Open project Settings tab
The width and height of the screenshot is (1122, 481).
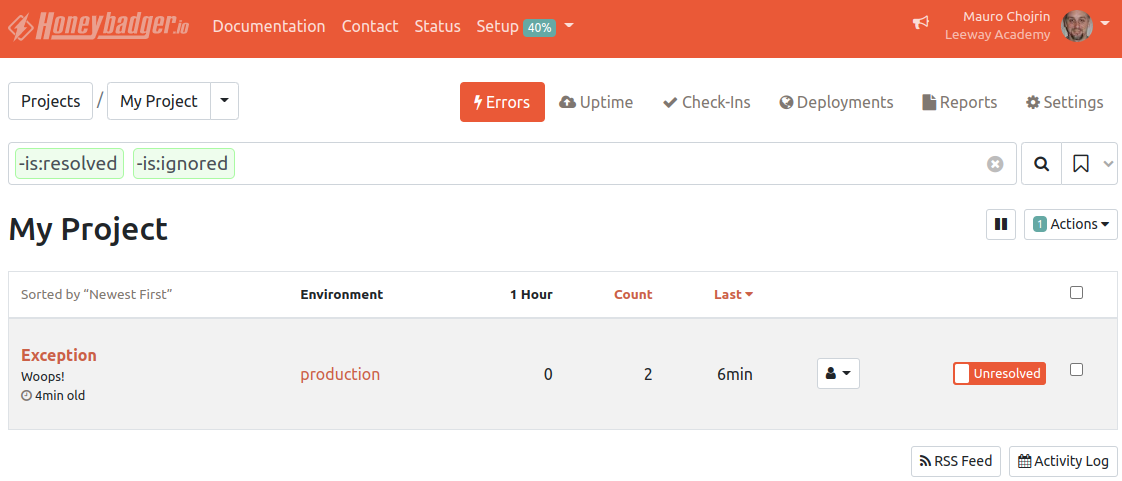click(1065, 102)
